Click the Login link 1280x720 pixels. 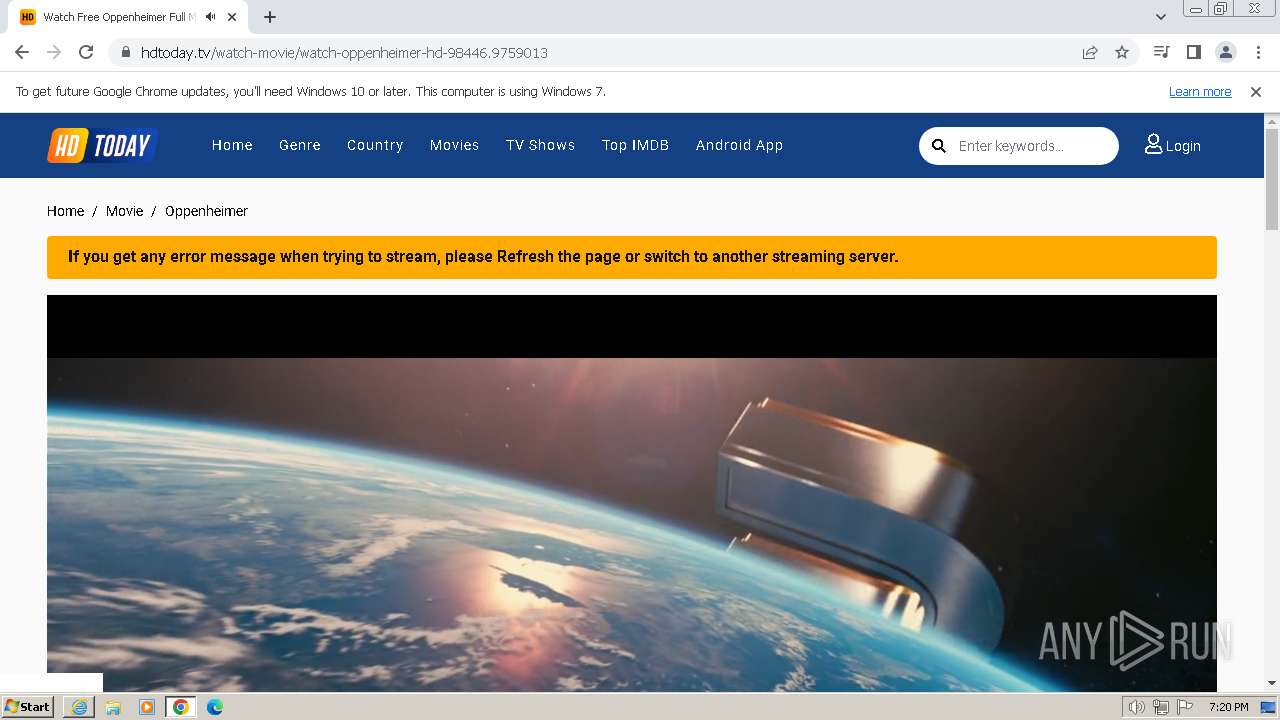point(1183,146)
